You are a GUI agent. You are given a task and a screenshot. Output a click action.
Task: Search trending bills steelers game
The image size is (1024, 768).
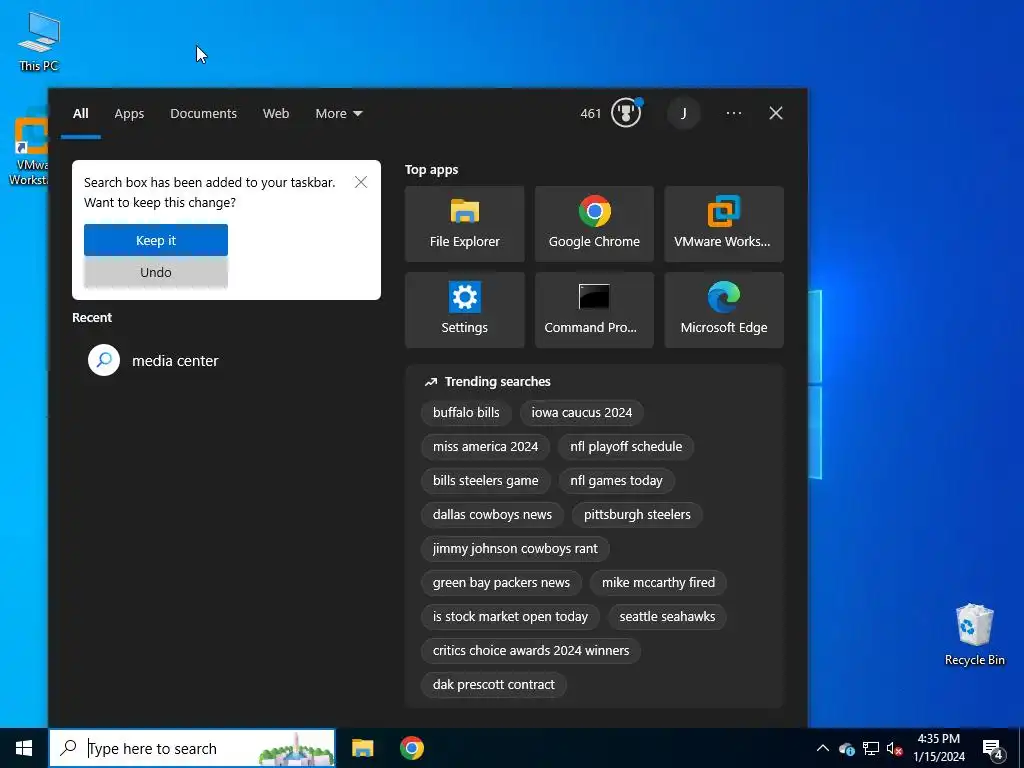485,481
